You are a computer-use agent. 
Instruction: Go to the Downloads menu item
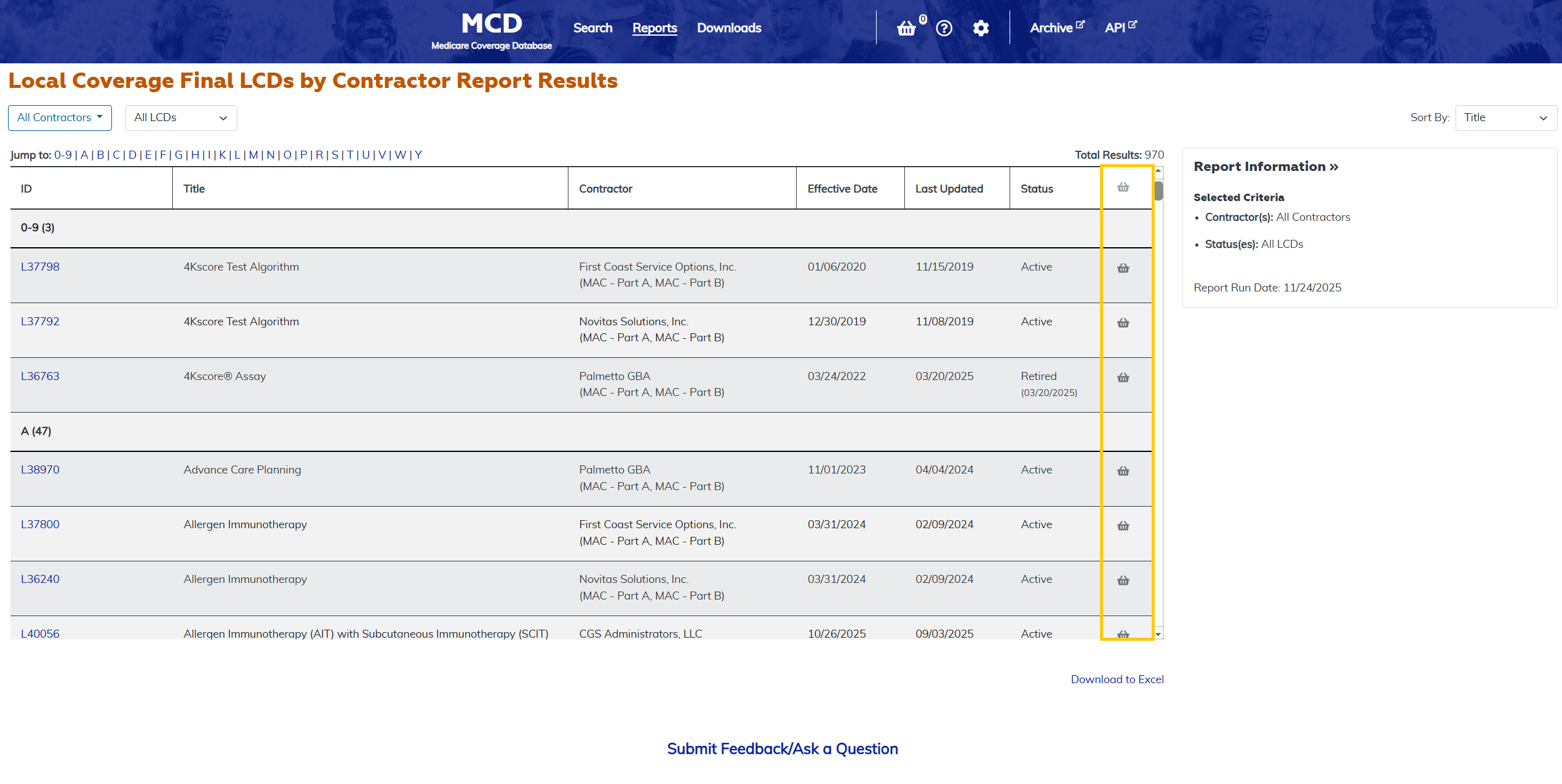(x=728, y=28)
